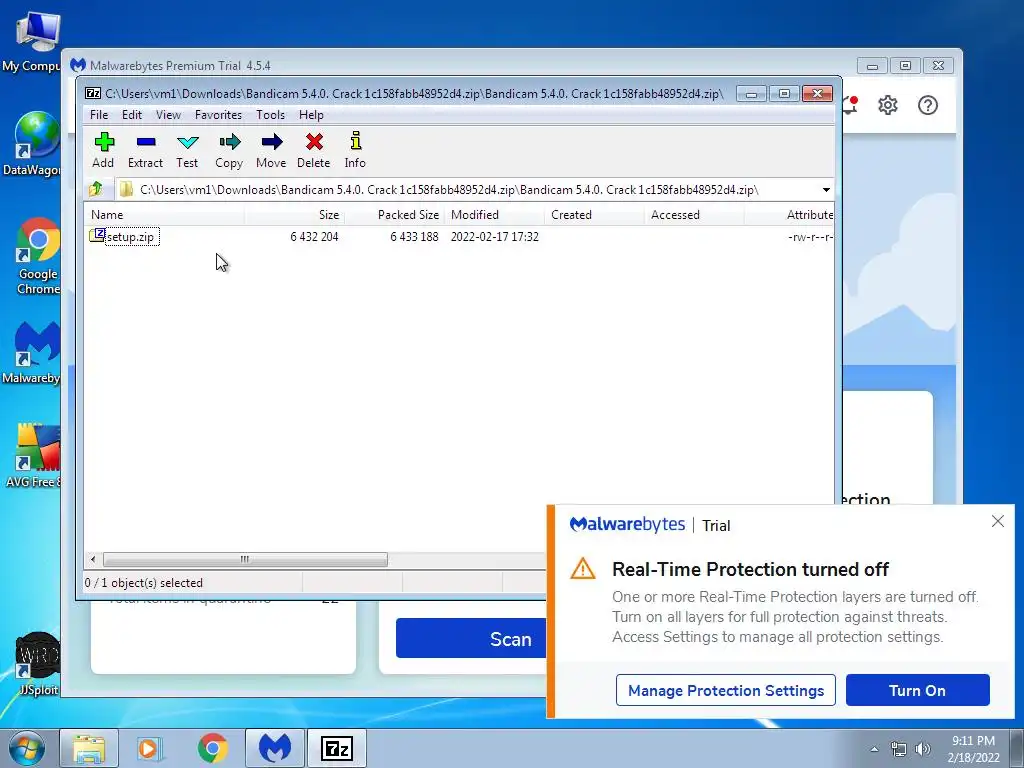
Task: Click the red Delete icon
Action: (313, 150)
